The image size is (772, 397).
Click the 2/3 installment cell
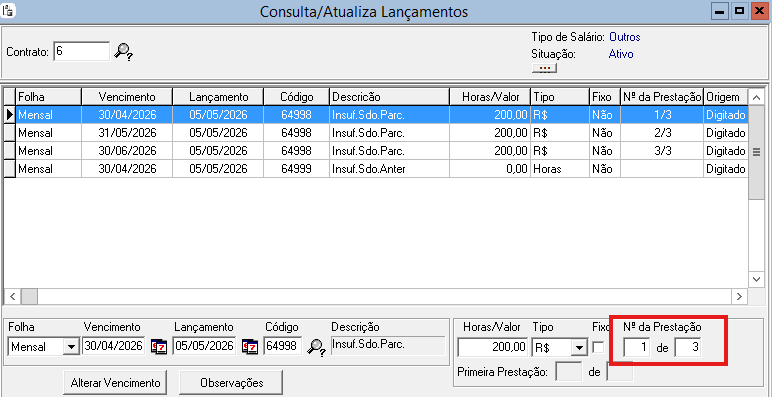662,132
